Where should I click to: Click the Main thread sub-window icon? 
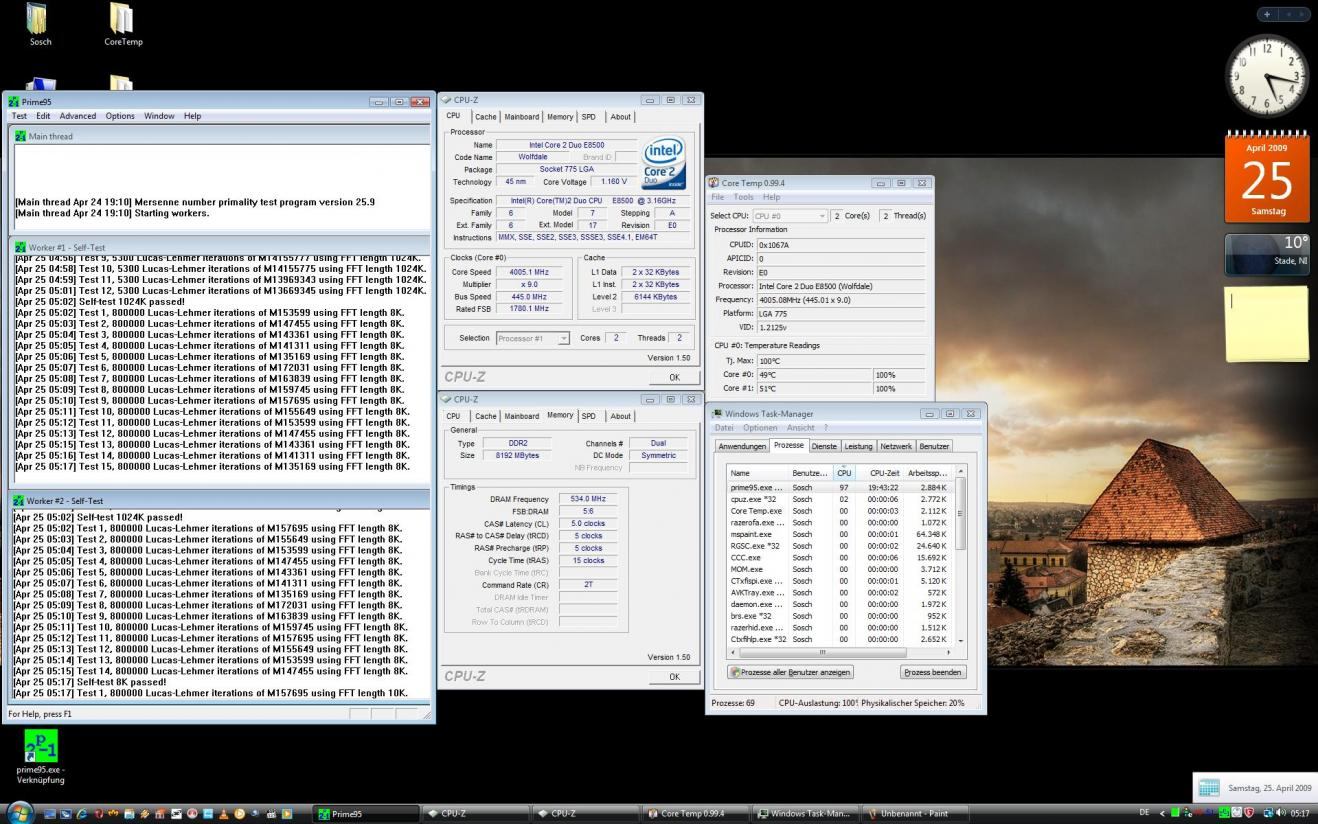click(x=20, y=136)
